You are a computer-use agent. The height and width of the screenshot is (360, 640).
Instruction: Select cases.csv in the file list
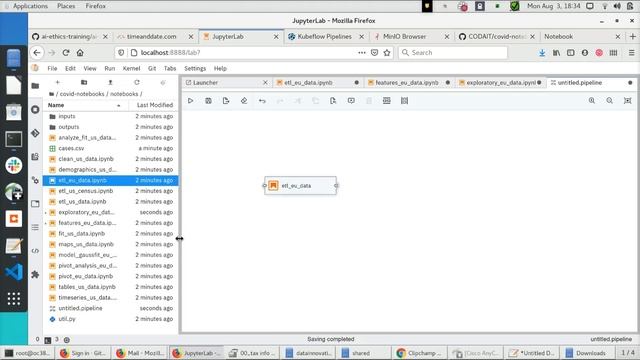coord(111,148)
